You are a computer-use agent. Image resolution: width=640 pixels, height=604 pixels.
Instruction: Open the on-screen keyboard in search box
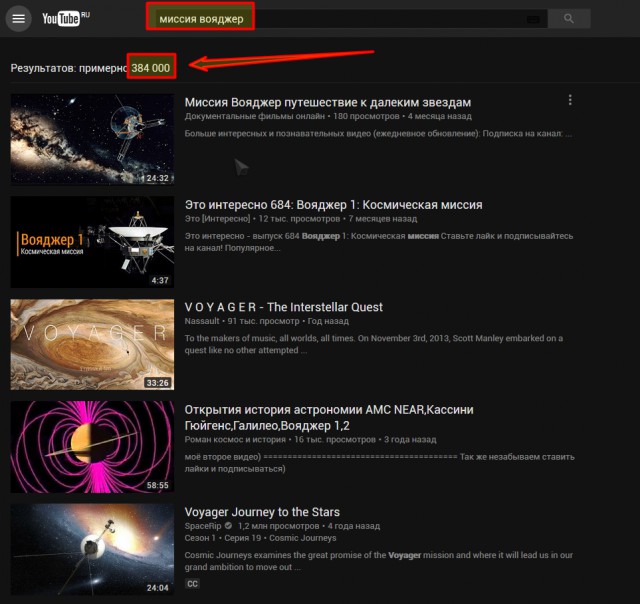[533, 19]
